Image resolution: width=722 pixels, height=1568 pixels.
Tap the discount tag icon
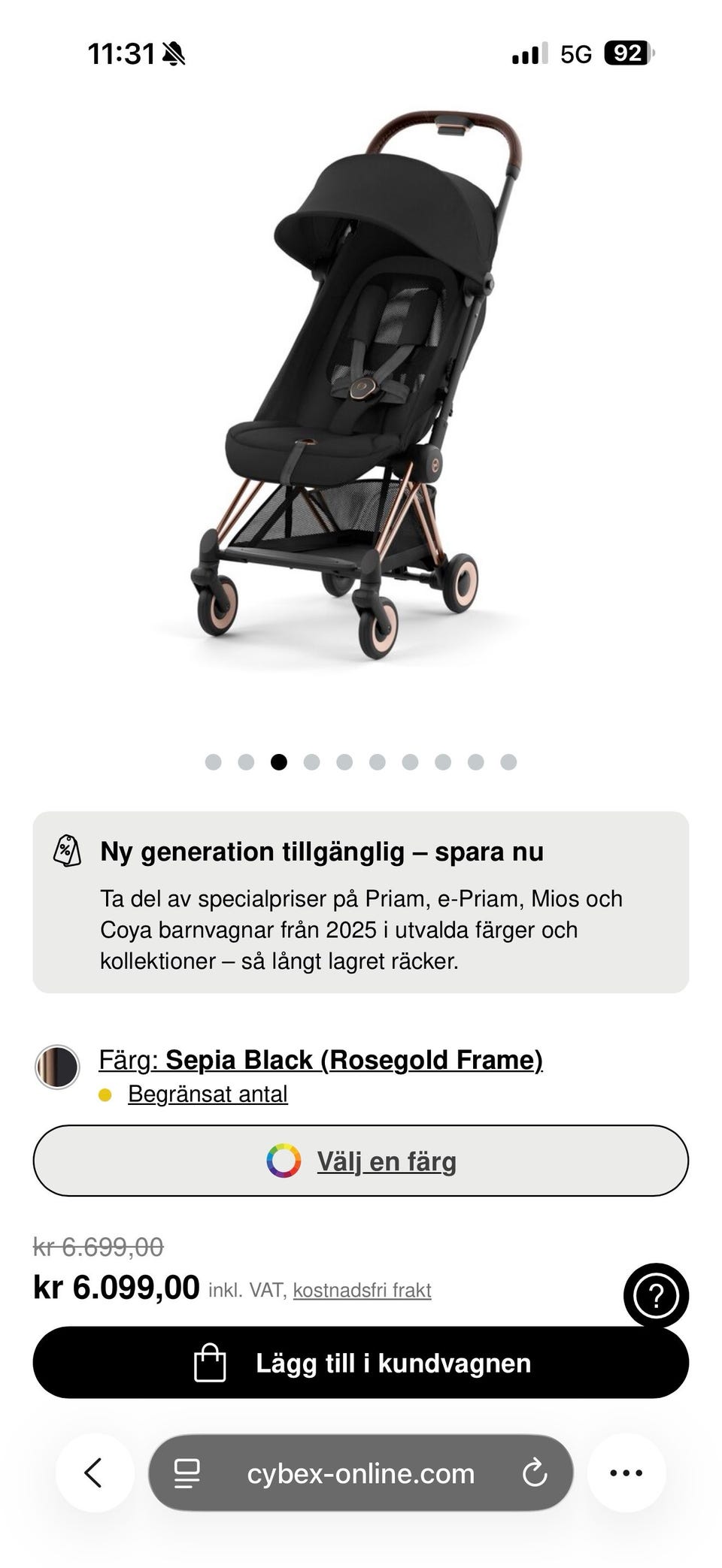pos(67,851)
